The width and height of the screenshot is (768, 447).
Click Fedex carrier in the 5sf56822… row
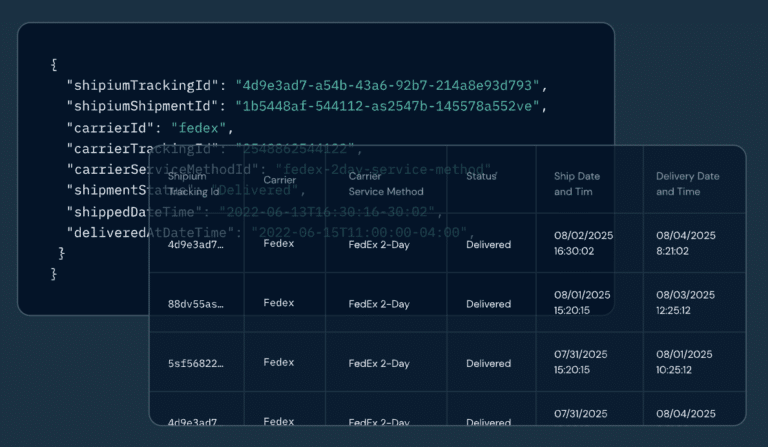pyautogui.click(x=279, y=362)
